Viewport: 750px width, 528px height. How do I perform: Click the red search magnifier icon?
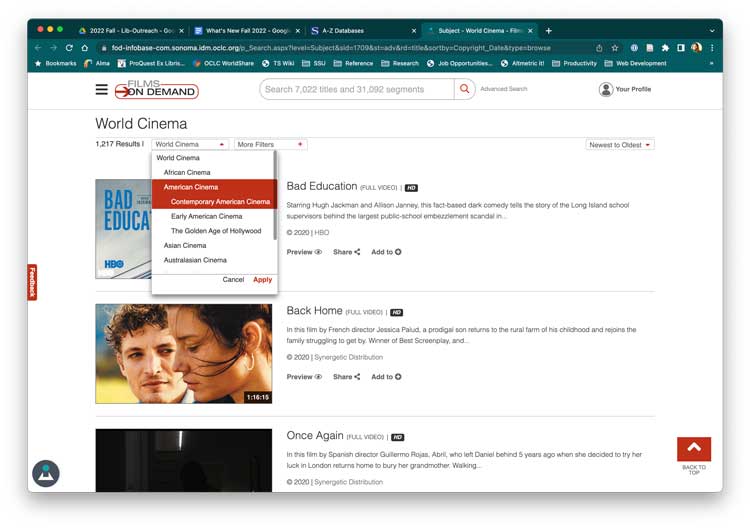click(464, 89)
